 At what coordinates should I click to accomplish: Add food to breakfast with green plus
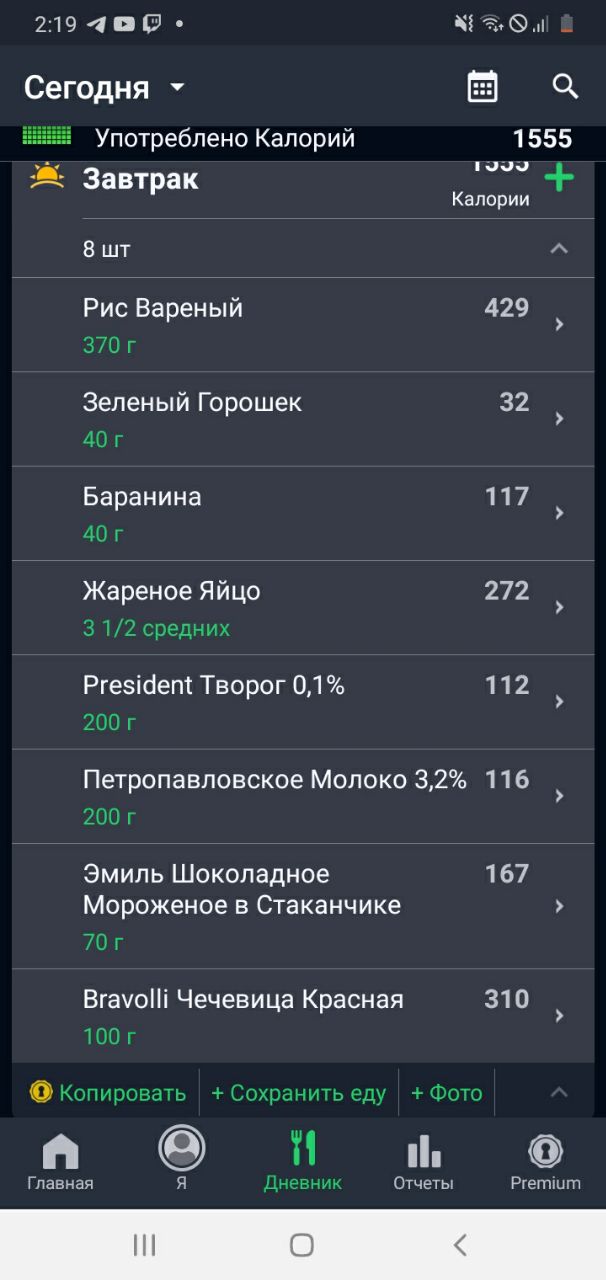click(559, 180)
